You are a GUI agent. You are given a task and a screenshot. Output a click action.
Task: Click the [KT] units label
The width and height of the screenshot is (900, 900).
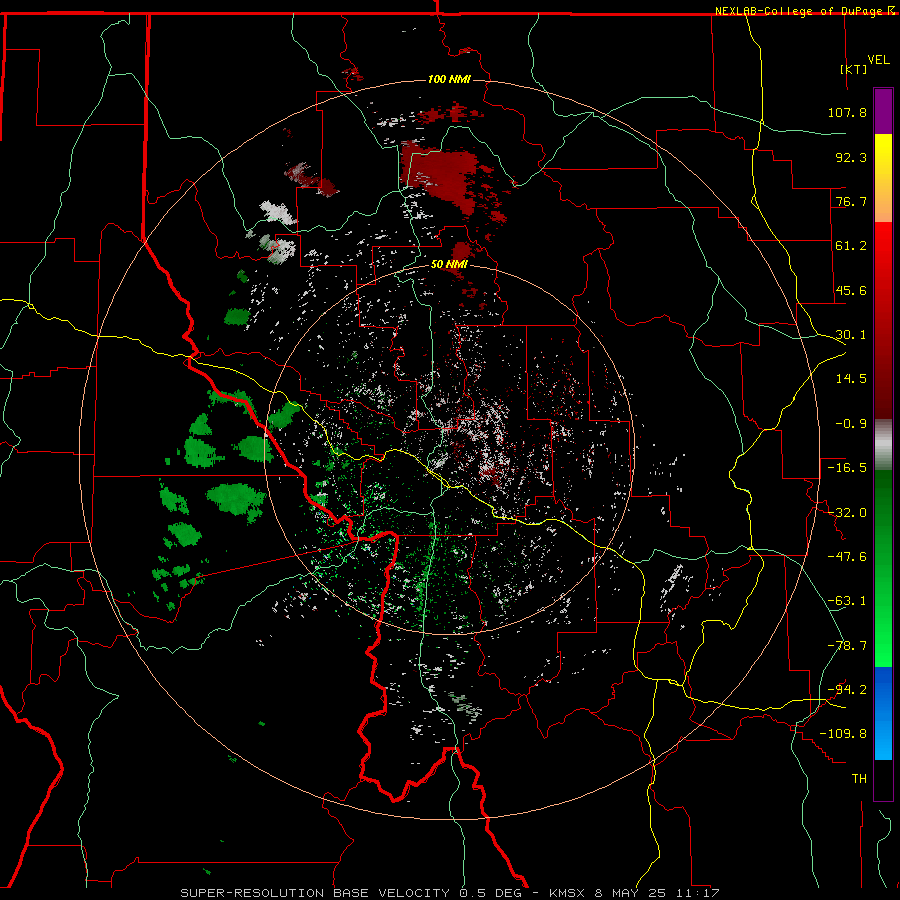pyautogui.click(x=854, y=69)
